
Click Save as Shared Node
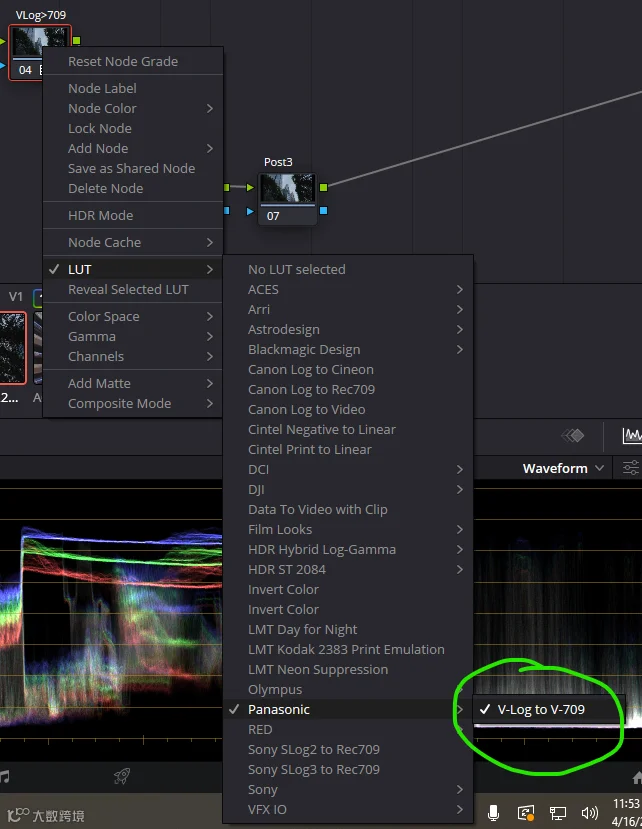[x=132, y=169]
